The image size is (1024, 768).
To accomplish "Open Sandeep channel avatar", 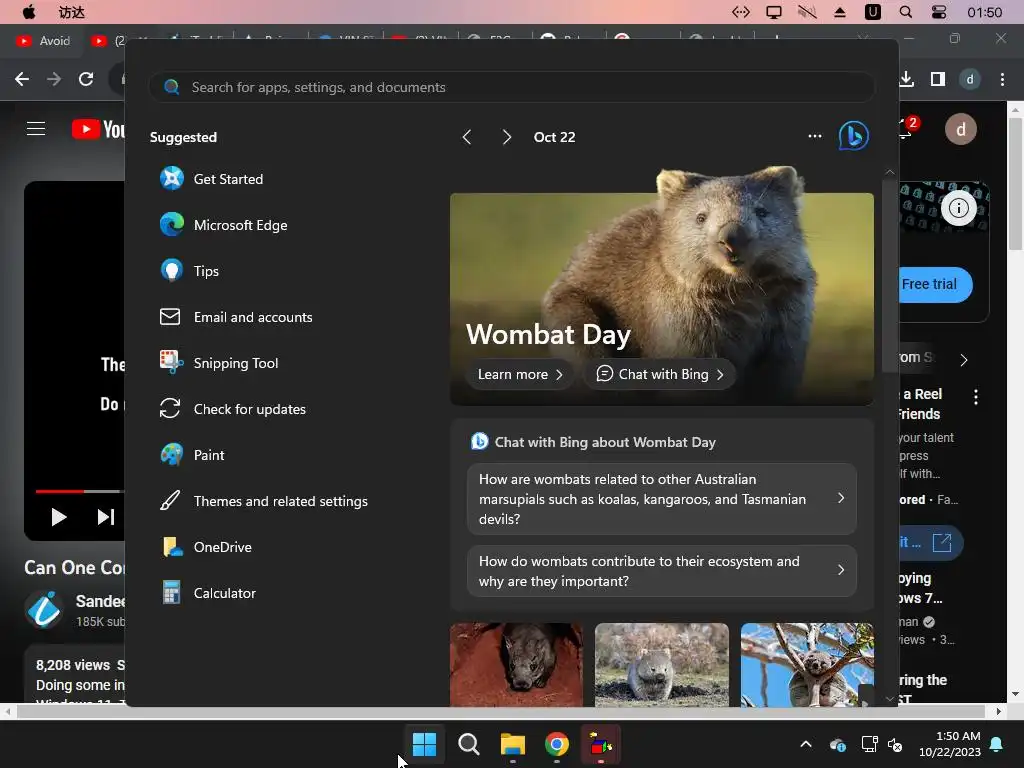I will tap(44, 609).
